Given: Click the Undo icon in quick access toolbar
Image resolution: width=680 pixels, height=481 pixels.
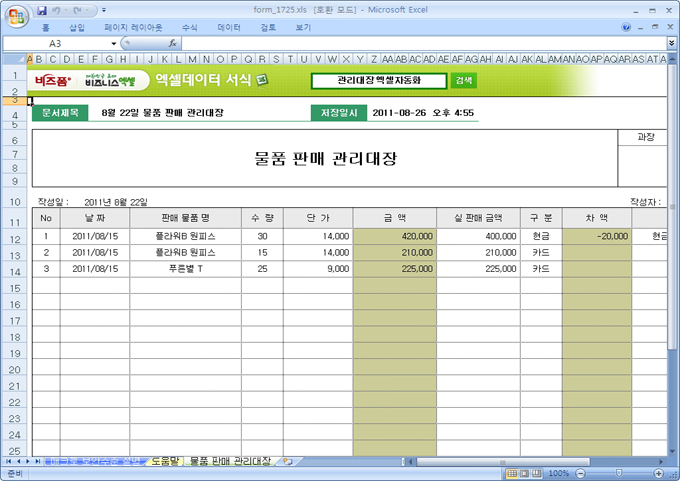Looking at the screenshot, I should click(59, 10).
